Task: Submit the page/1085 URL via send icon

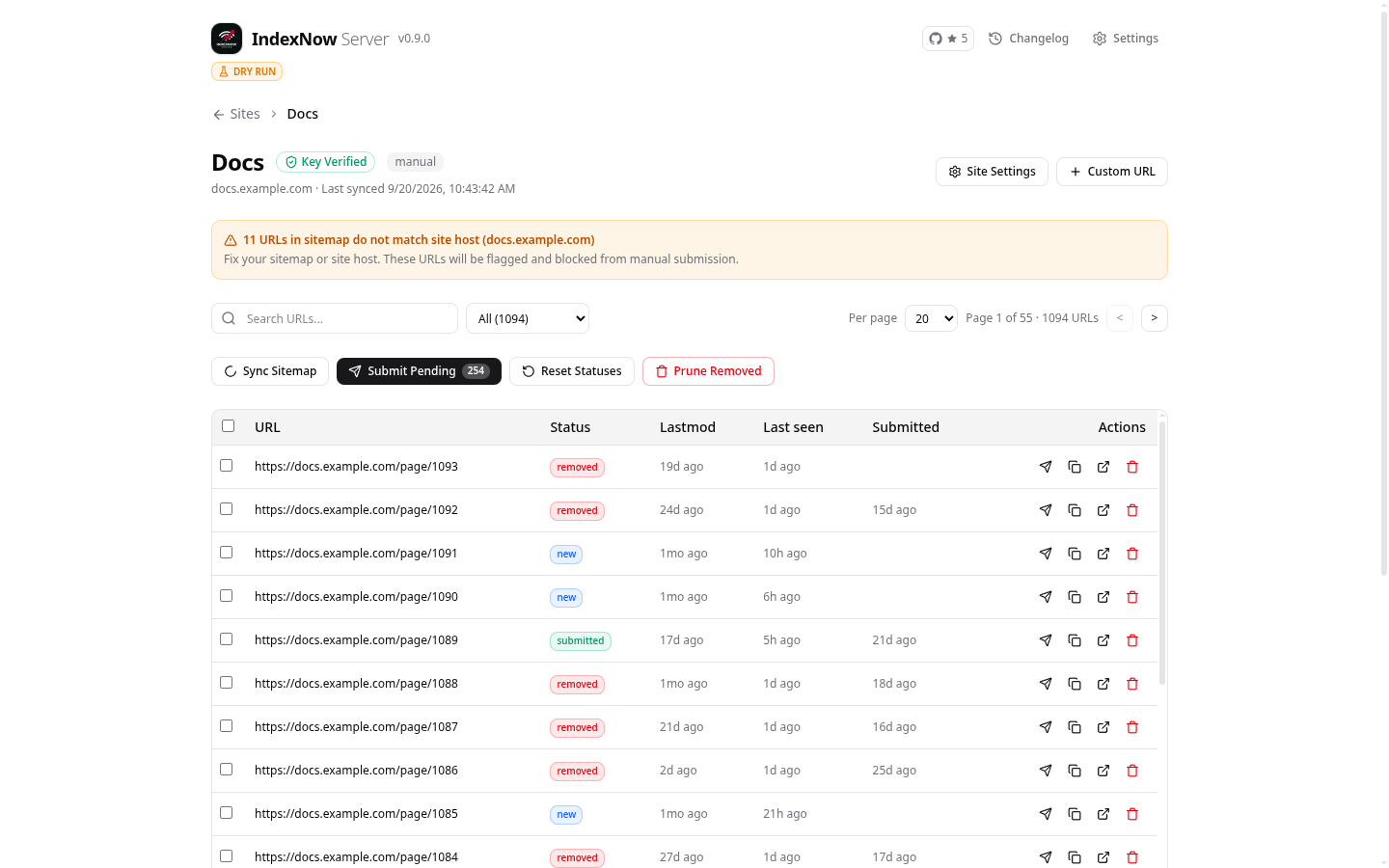Action: coord(1046,814)
